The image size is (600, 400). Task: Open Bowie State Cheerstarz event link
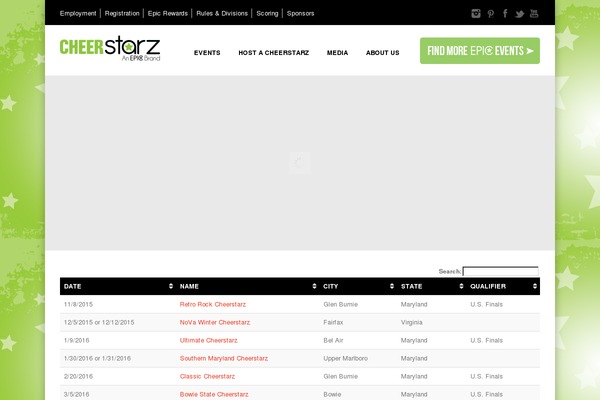214,394
